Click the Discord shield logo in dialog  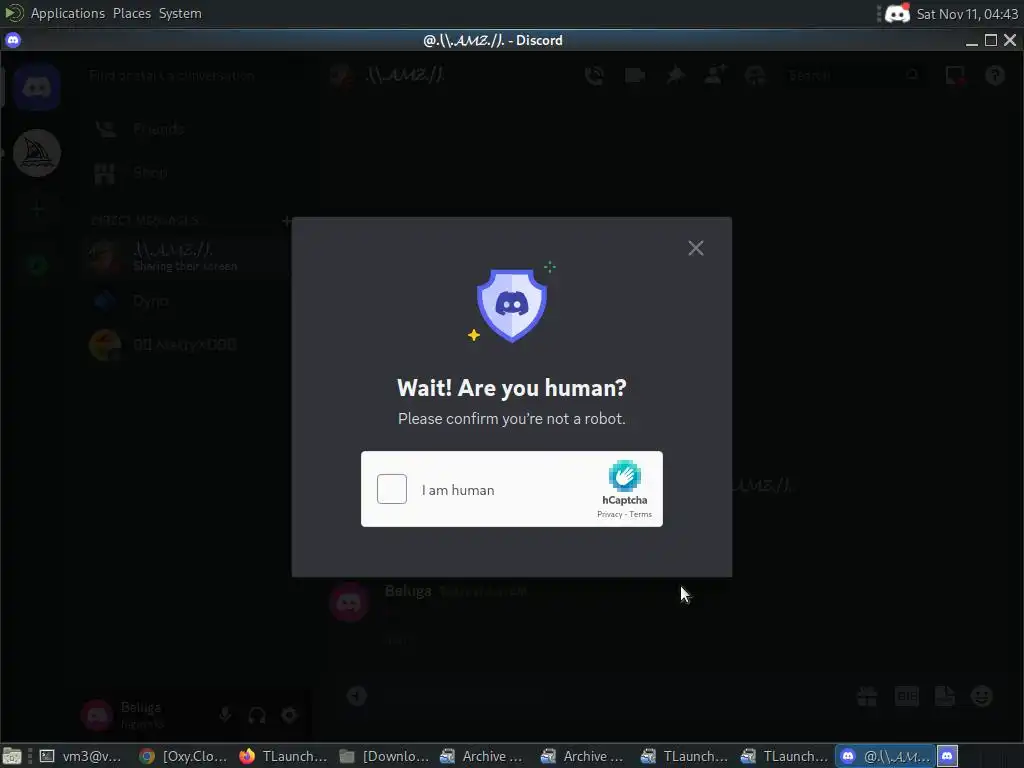click(x=512, y=305)
